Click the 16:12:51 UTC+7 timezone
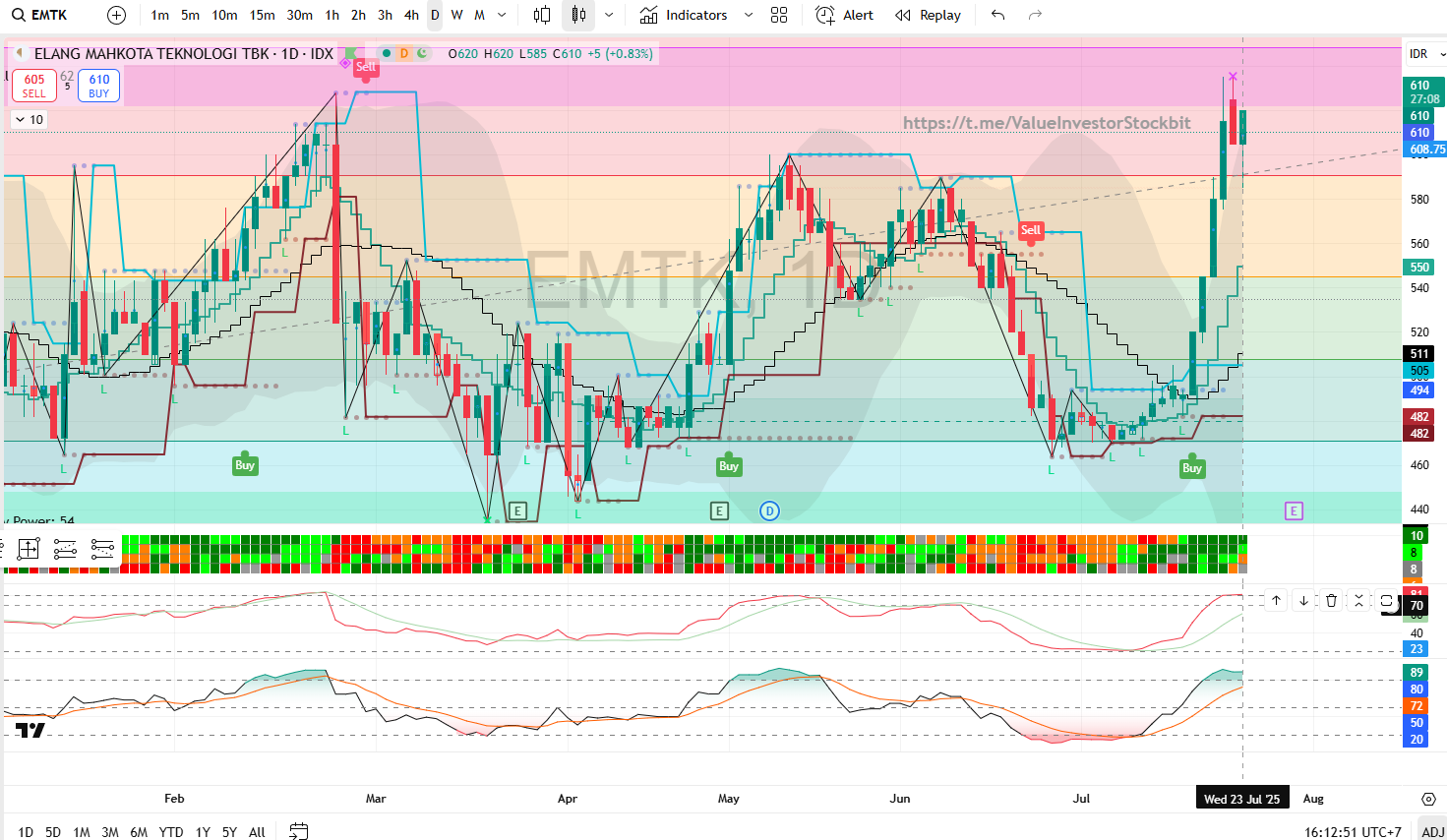 tap(1353, 832)
